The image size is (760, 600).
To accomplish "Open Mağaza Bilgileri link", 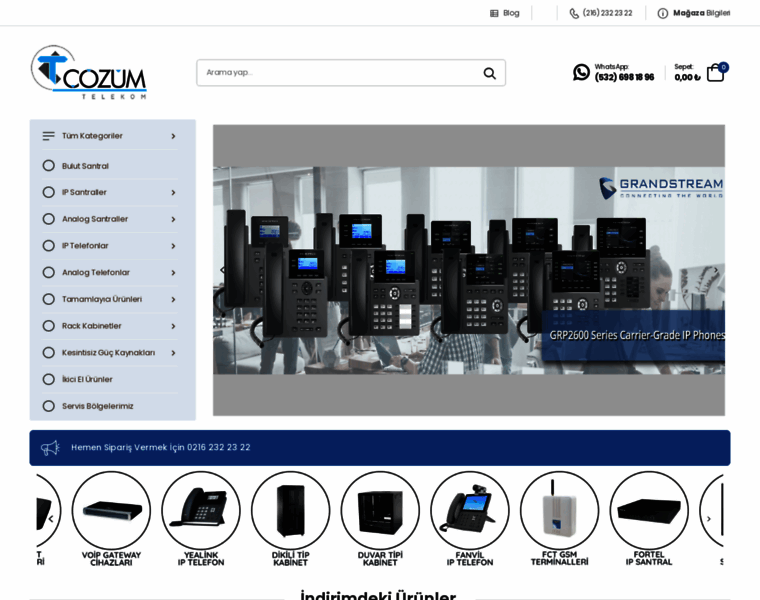I will (701, 13).
